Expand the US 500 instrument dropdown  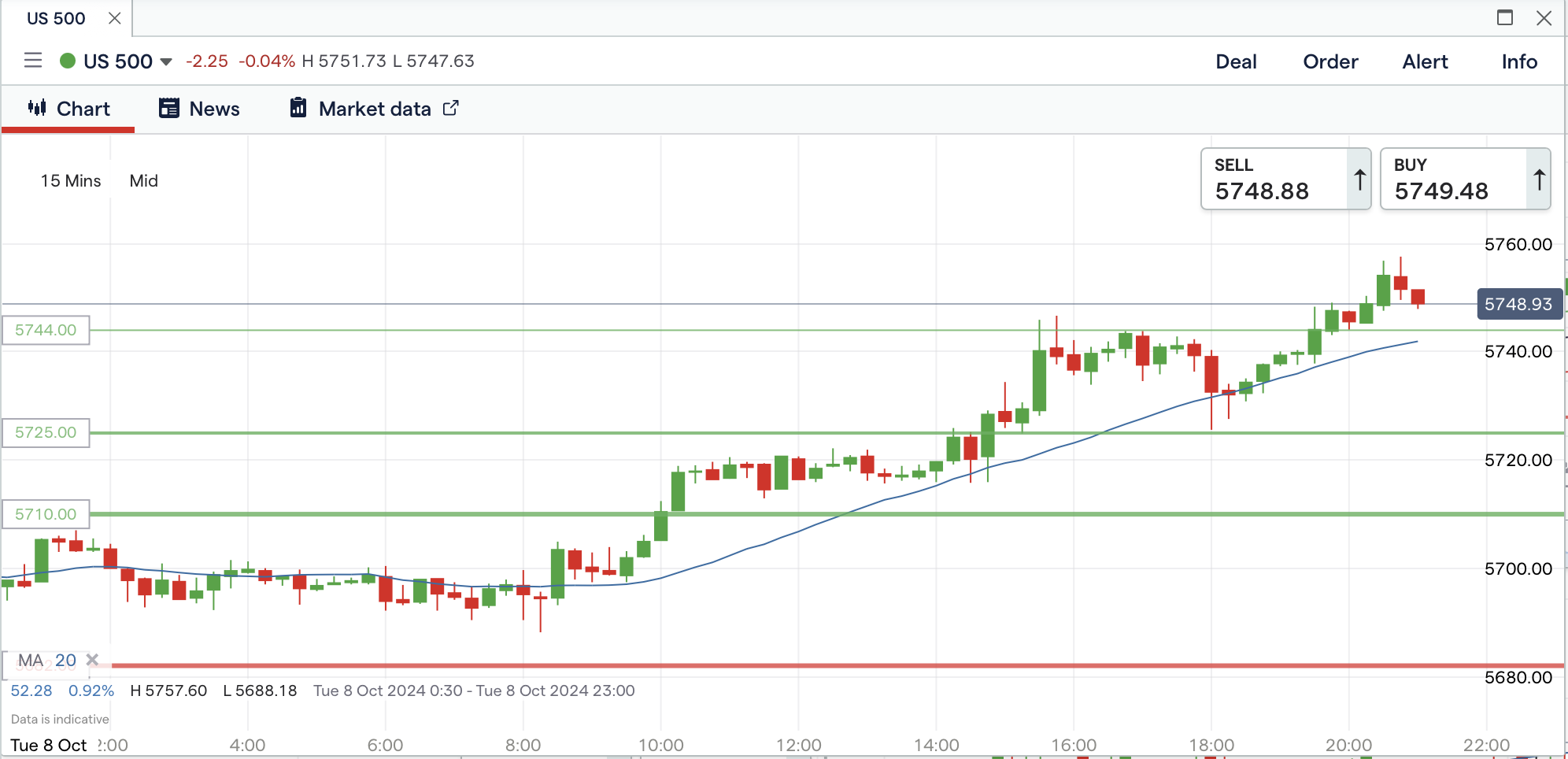click(166, 61)
